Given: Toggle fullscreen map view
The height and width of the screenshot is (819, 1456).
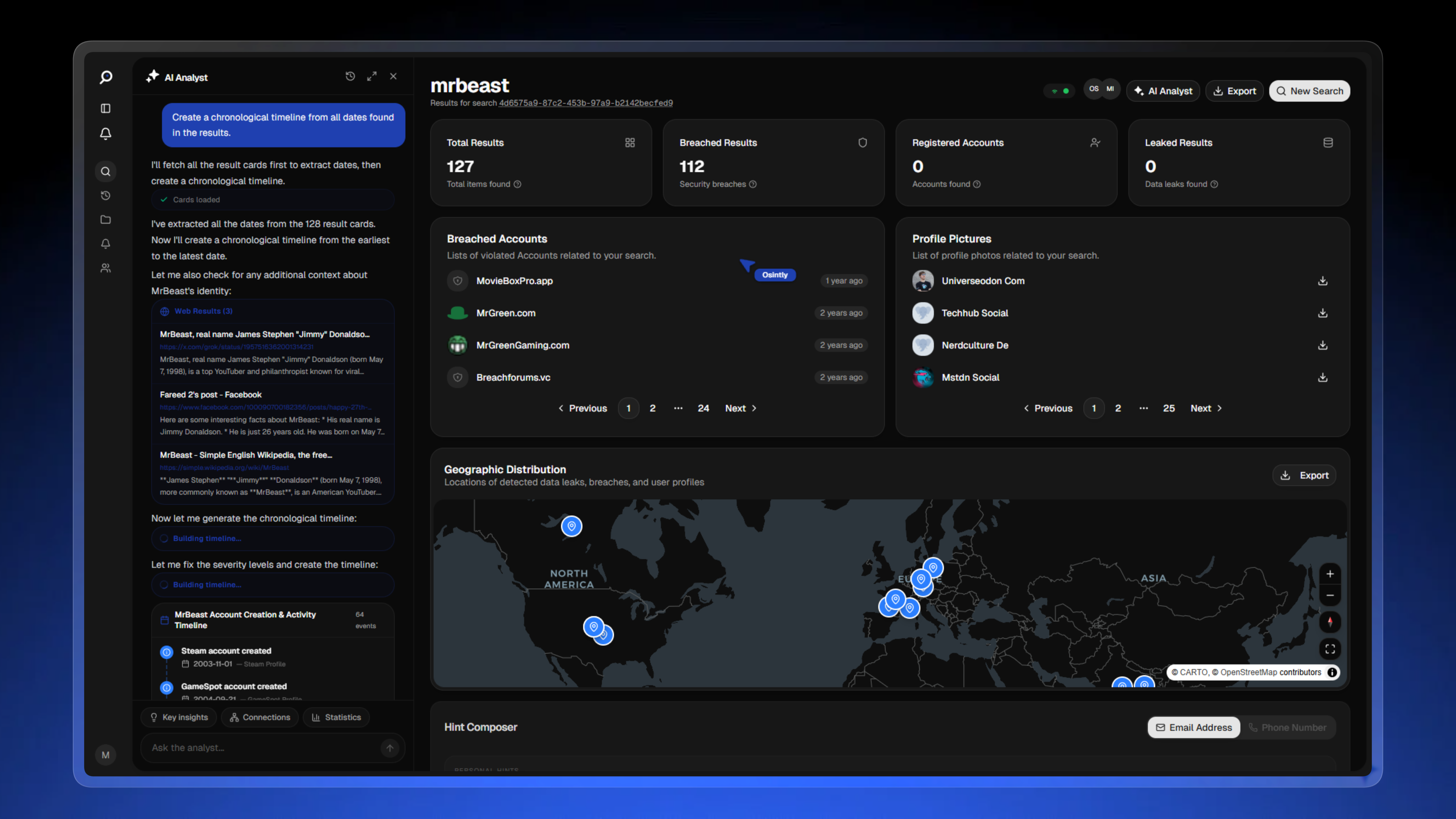Looking at the screenshot, I should point(1329,649).
